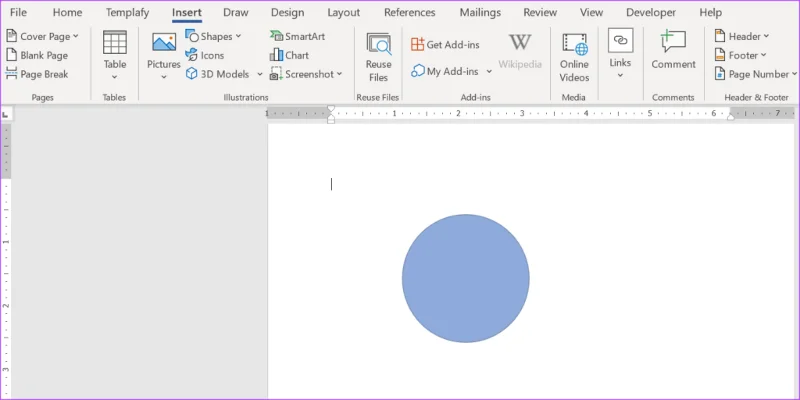Insert a Blank Page

[x=37, y=55]
